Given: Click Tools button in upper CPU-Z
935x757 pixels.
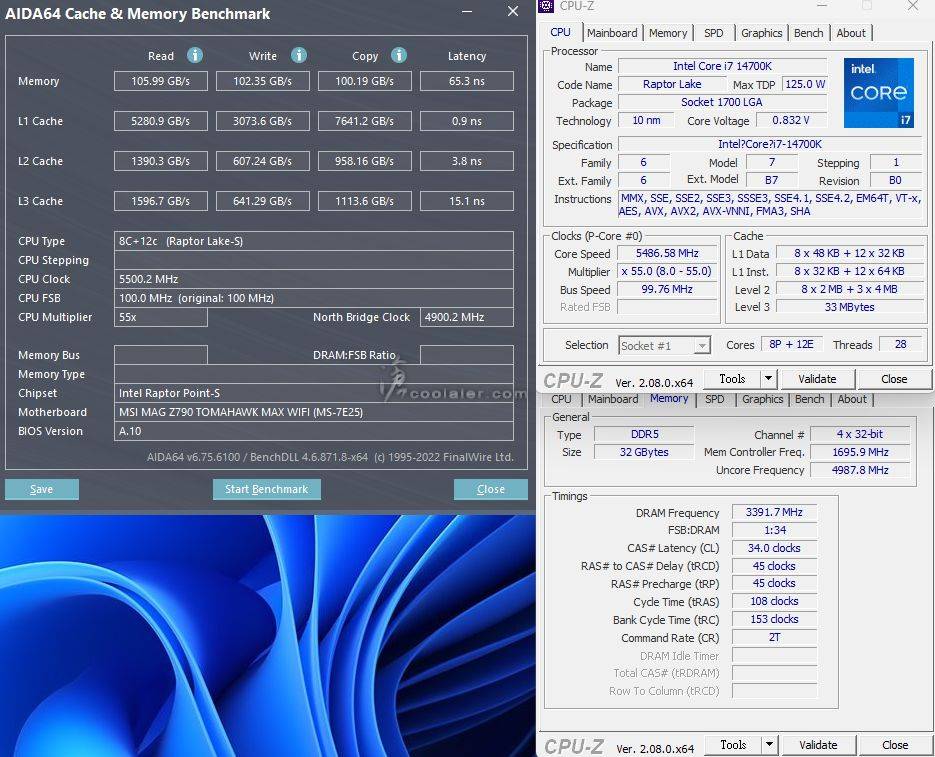Looking at the screenshot, I should pos(732,379).
